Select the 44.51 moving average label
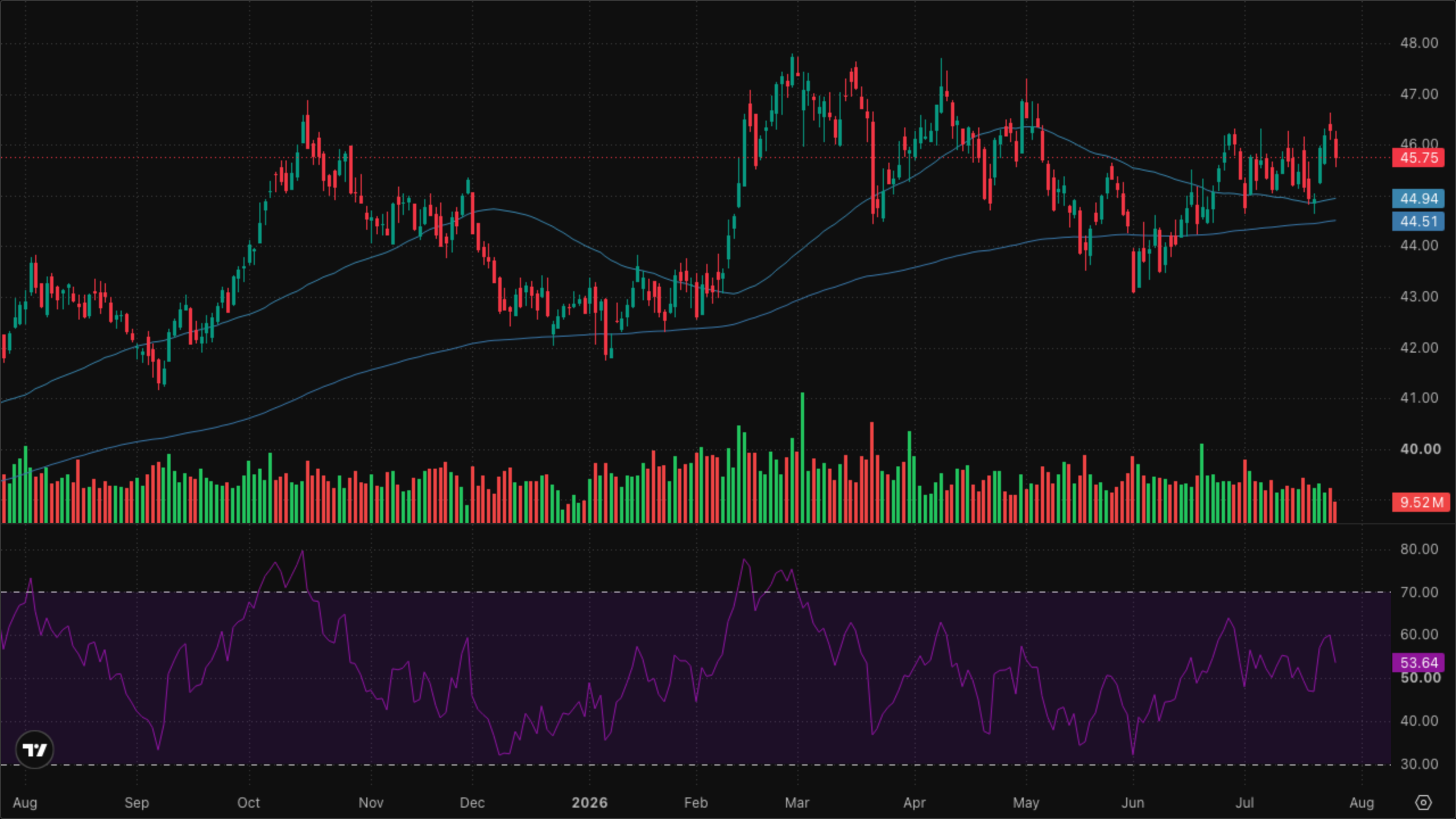The height and width of the screenshot is (819, 1456). pyautogui.click(x=1418, y=221)
